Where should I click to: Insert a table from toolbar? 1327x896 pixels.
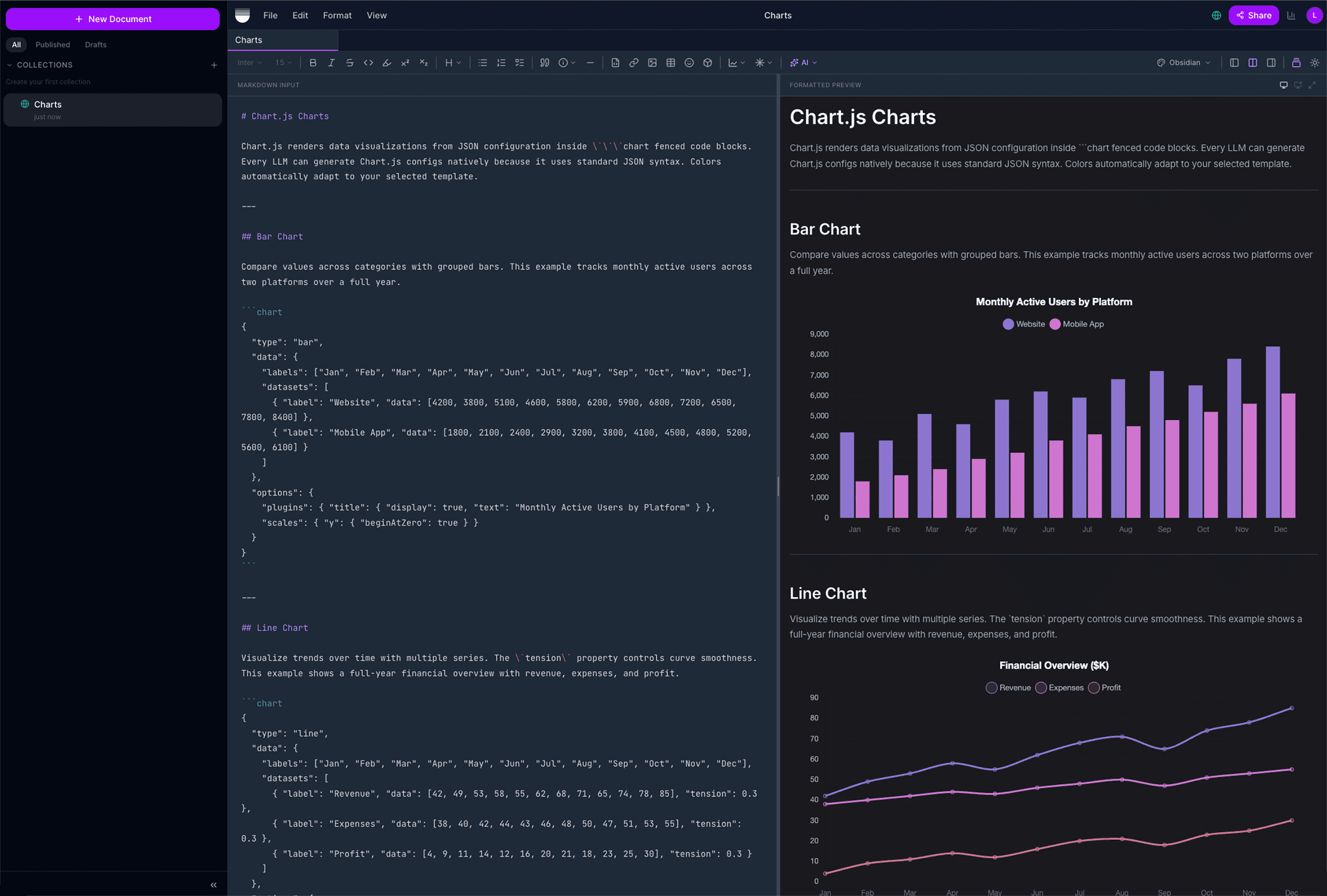coord(670,63)
